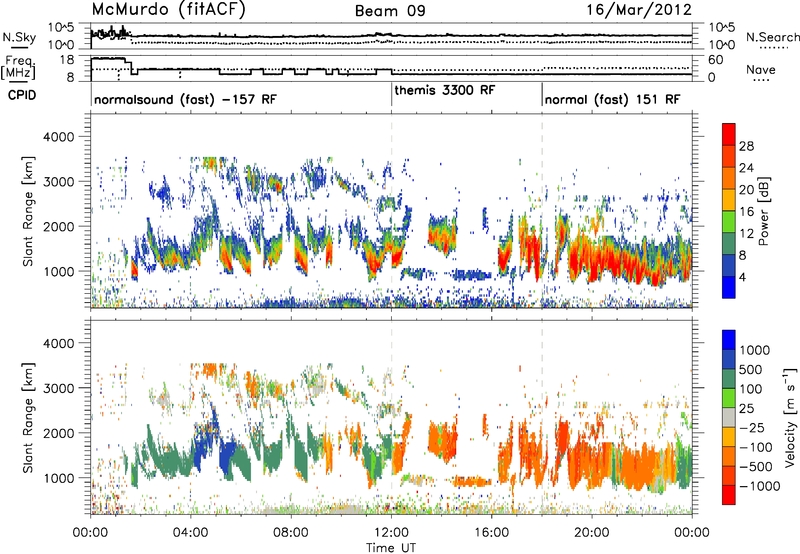Click the 'Power [dB]' colorbar title
This screenshot has width=800, height=554.
pyautogui.click(x=763, y=211)
